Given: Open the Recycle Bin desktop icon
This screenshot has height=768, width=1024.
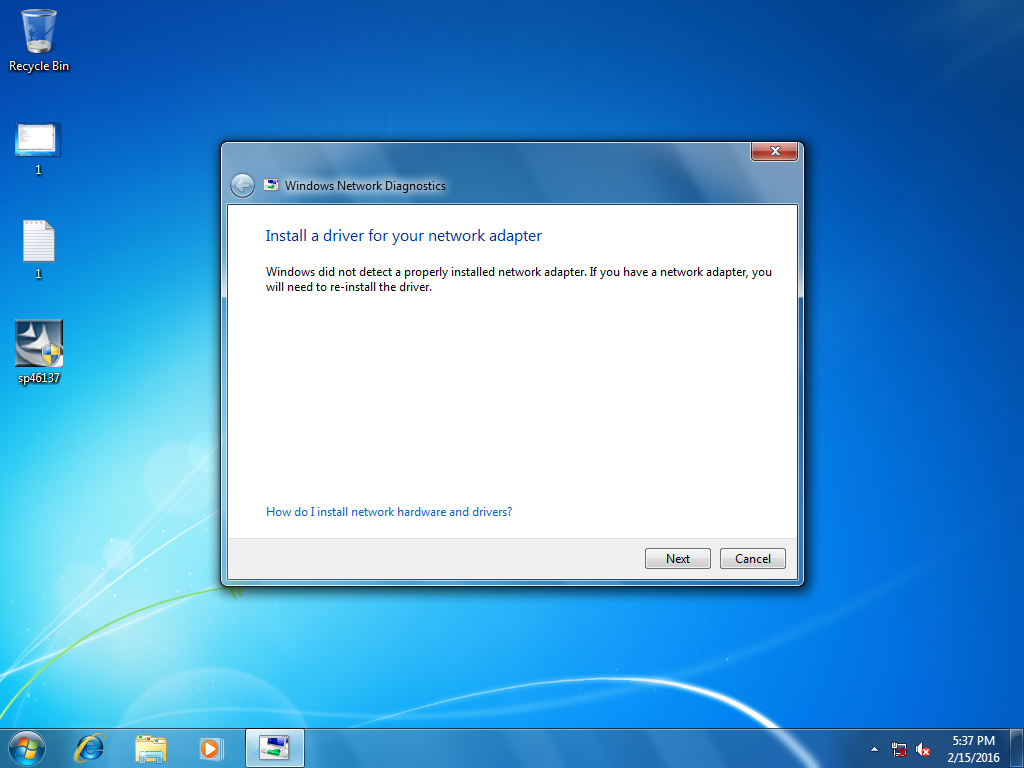Looking at the screenshot, I should coord(39,39).
